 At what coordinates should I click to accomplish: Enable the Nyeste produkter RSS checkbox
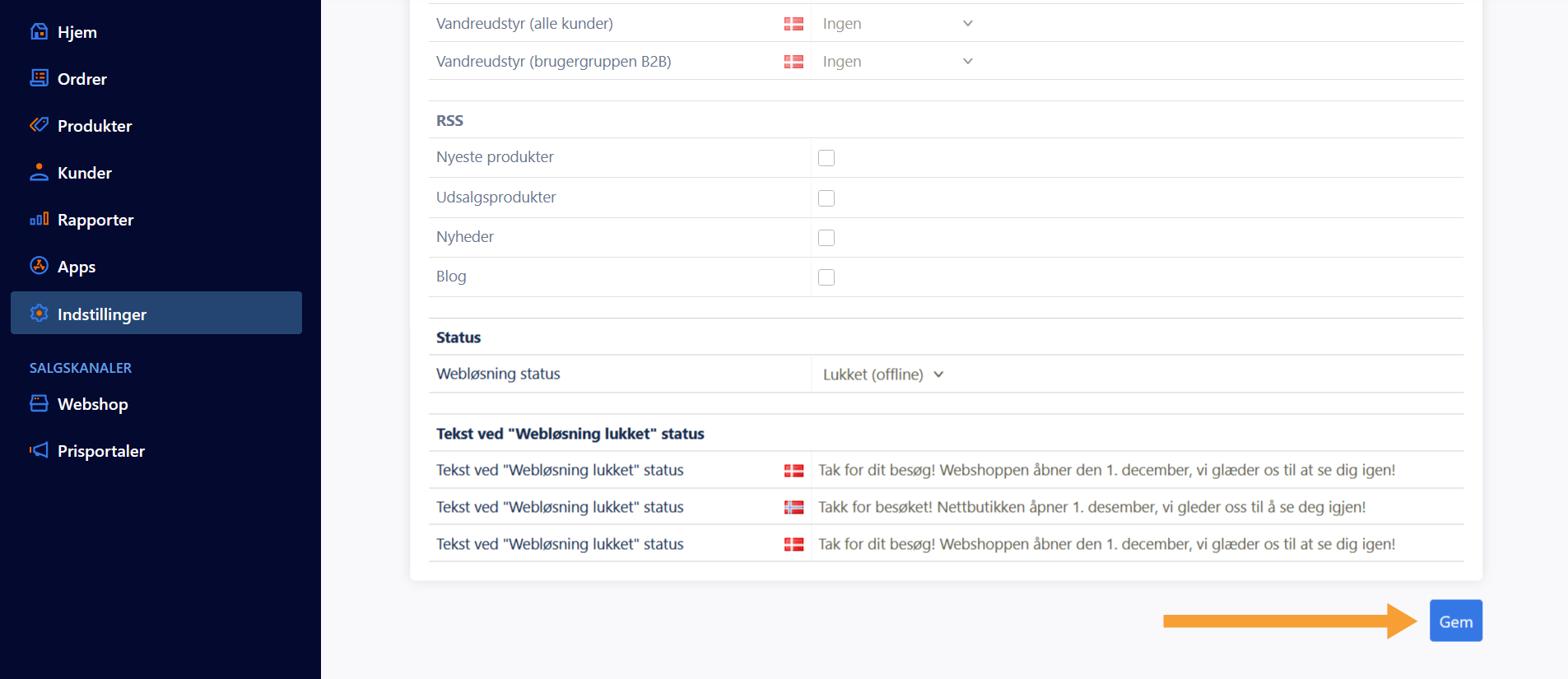[x=826, y=158]
